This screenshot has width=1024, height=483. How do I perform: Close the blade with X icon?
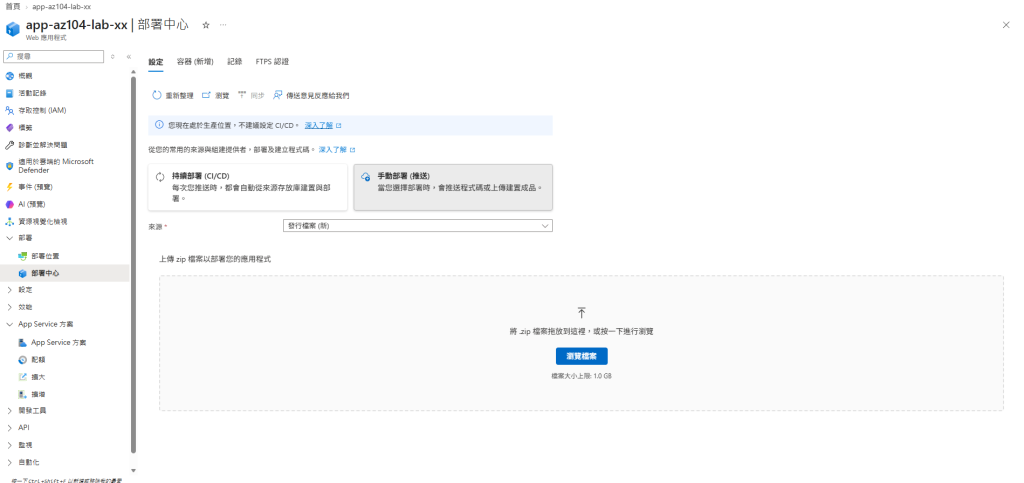1006,25
